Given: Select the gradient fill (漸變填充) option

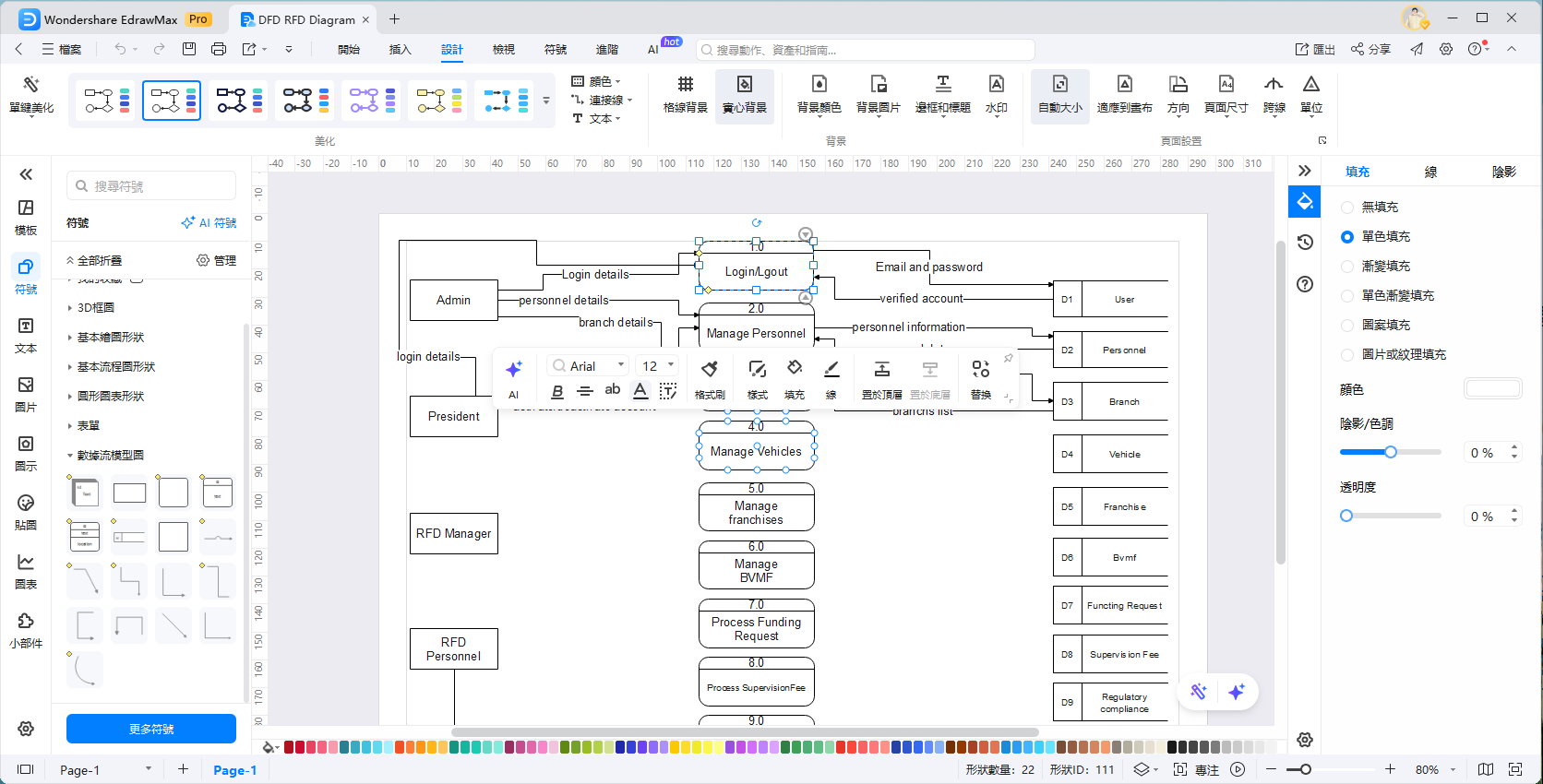Looking at the screenshot, I should 1347,267.
